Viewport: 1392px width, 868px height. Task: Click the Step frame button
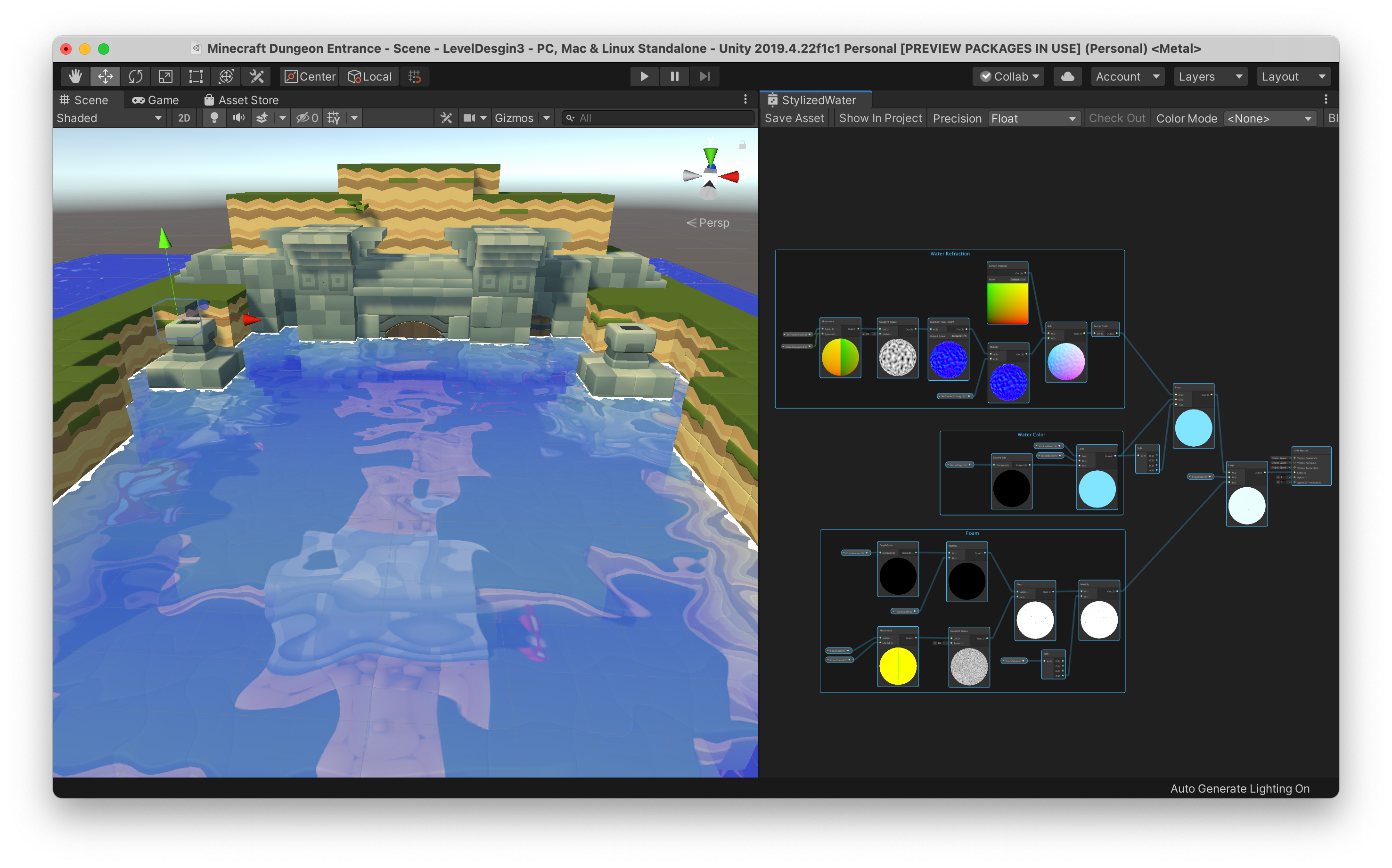point(705,76)
